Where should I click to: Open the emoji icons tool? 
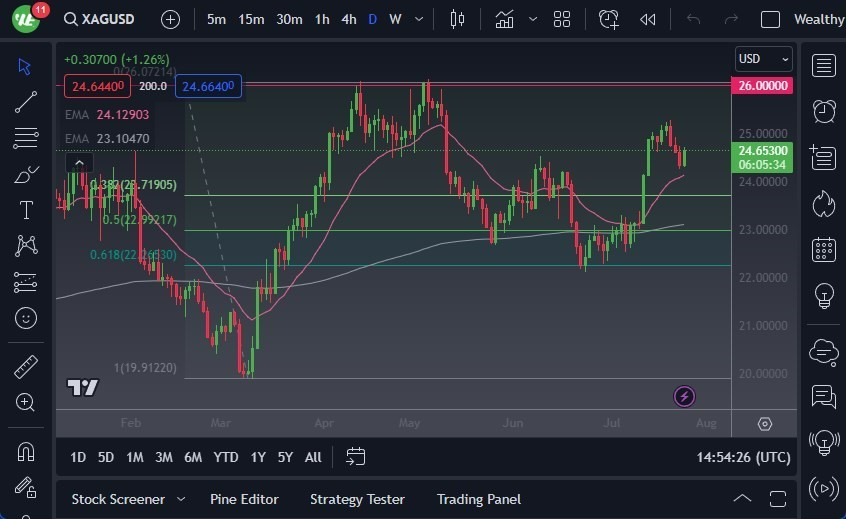26,318
